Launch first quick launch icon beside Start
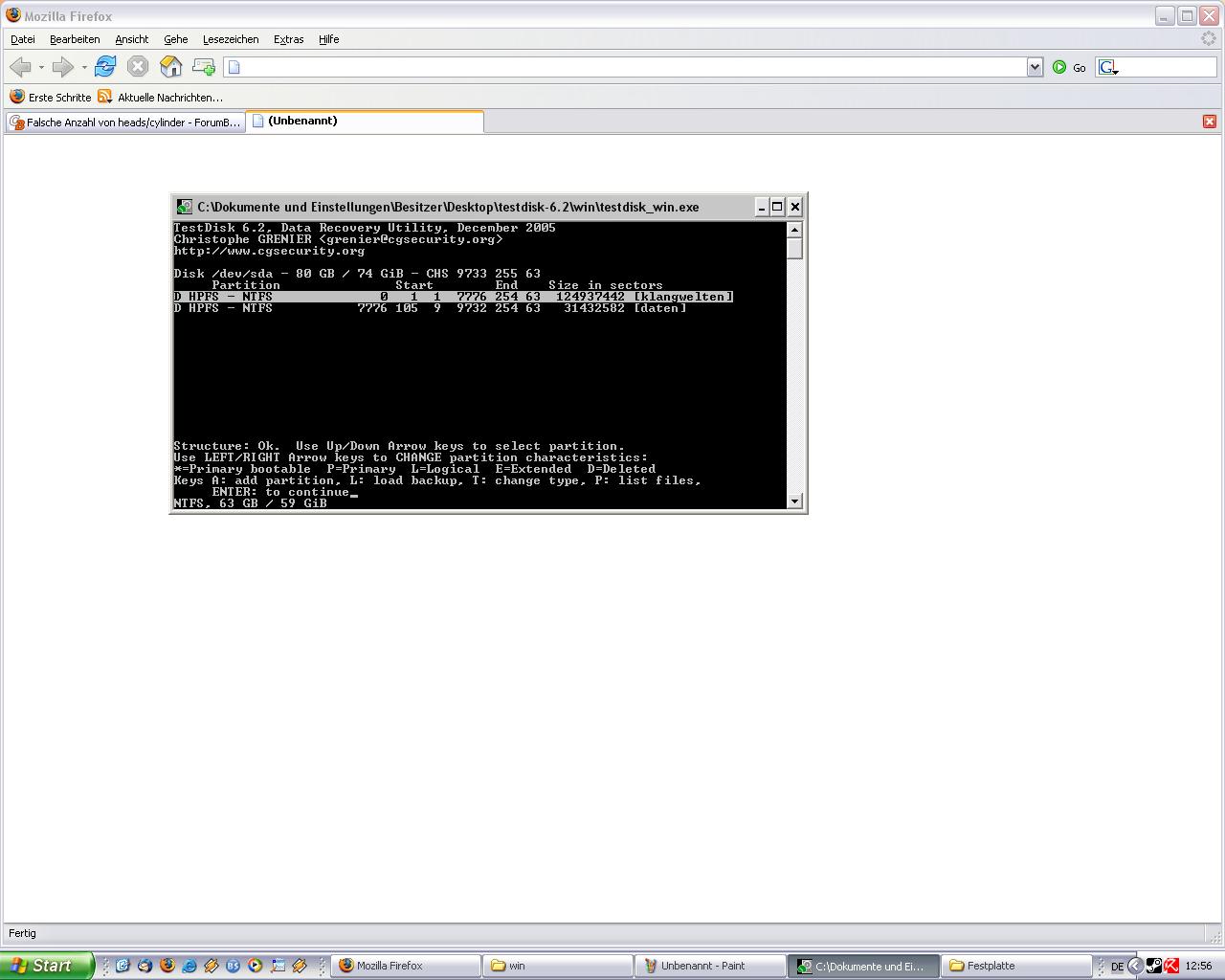This screenshot has height=980, width=1225. coord(122,966)
